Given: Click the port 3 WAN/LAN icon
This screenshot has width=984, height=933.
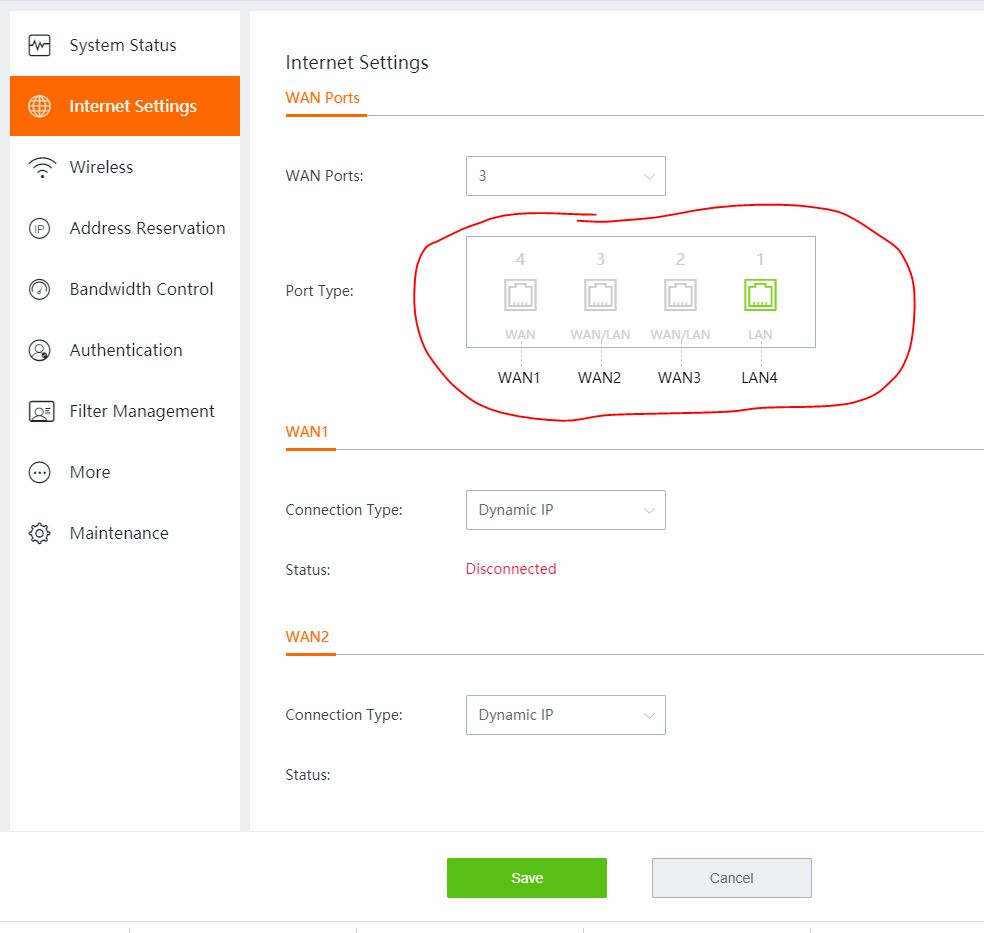Looking at the screenshot, I should pyautogui.click(x=600, y=295).
